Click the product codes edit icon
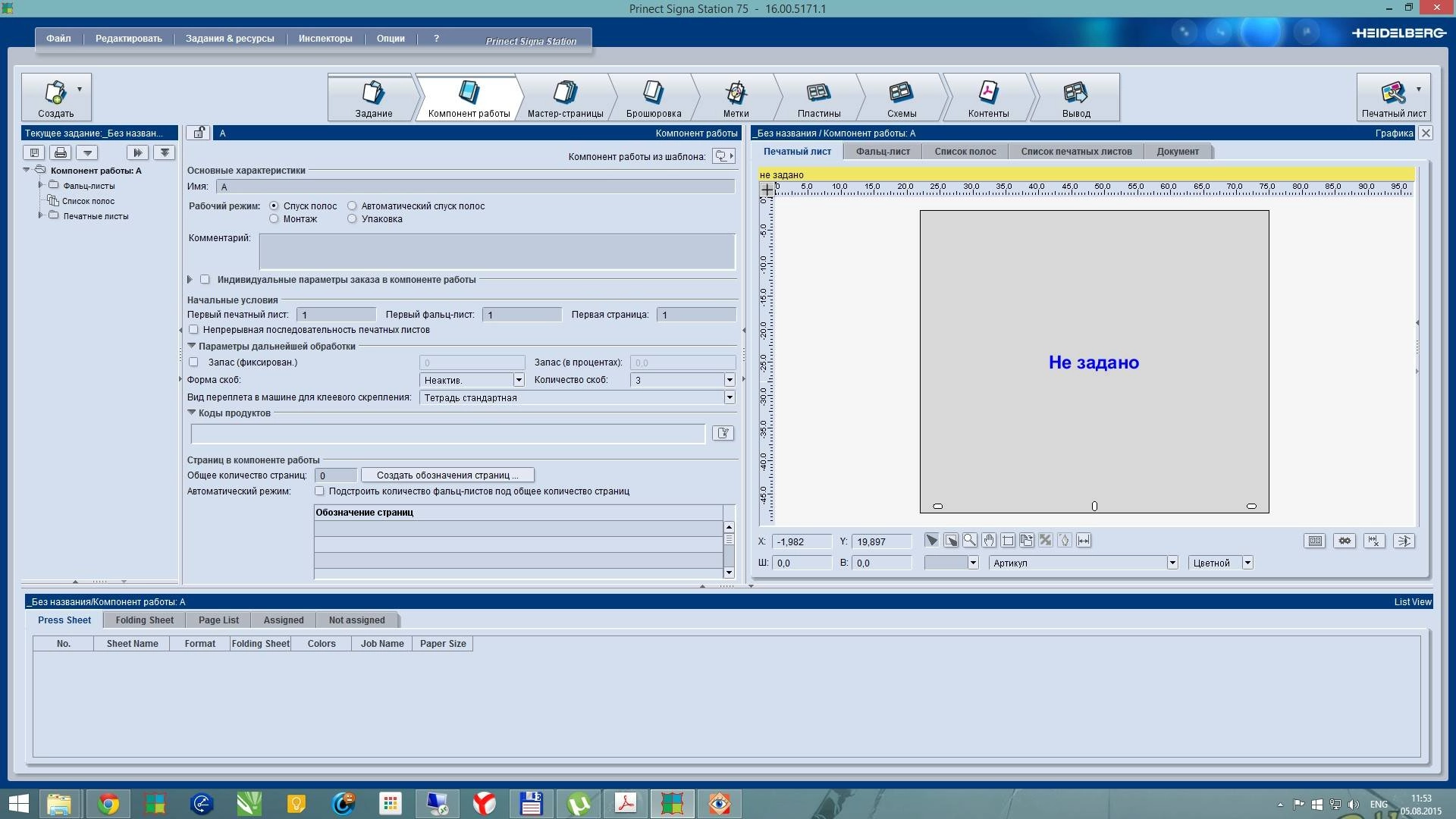Viewport: 1456px width, 819px height. [723, 433]
